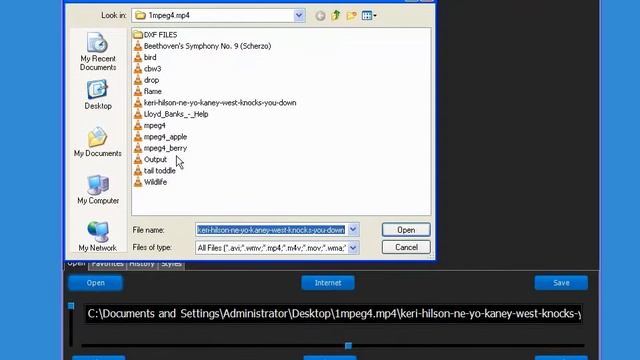Image resolution: width=640 pixels, height=360 pixels.
Task: Click VLC icon beside Wildlife file
Action: pyautogui.click(x=138, y=182)
